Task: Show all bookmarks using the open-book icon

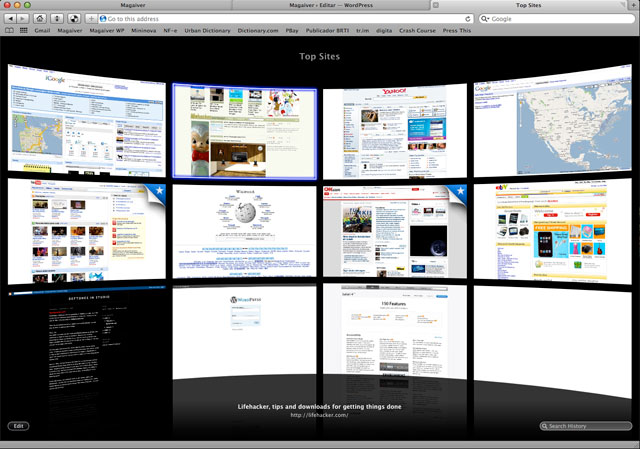Action: coord(9,30)
